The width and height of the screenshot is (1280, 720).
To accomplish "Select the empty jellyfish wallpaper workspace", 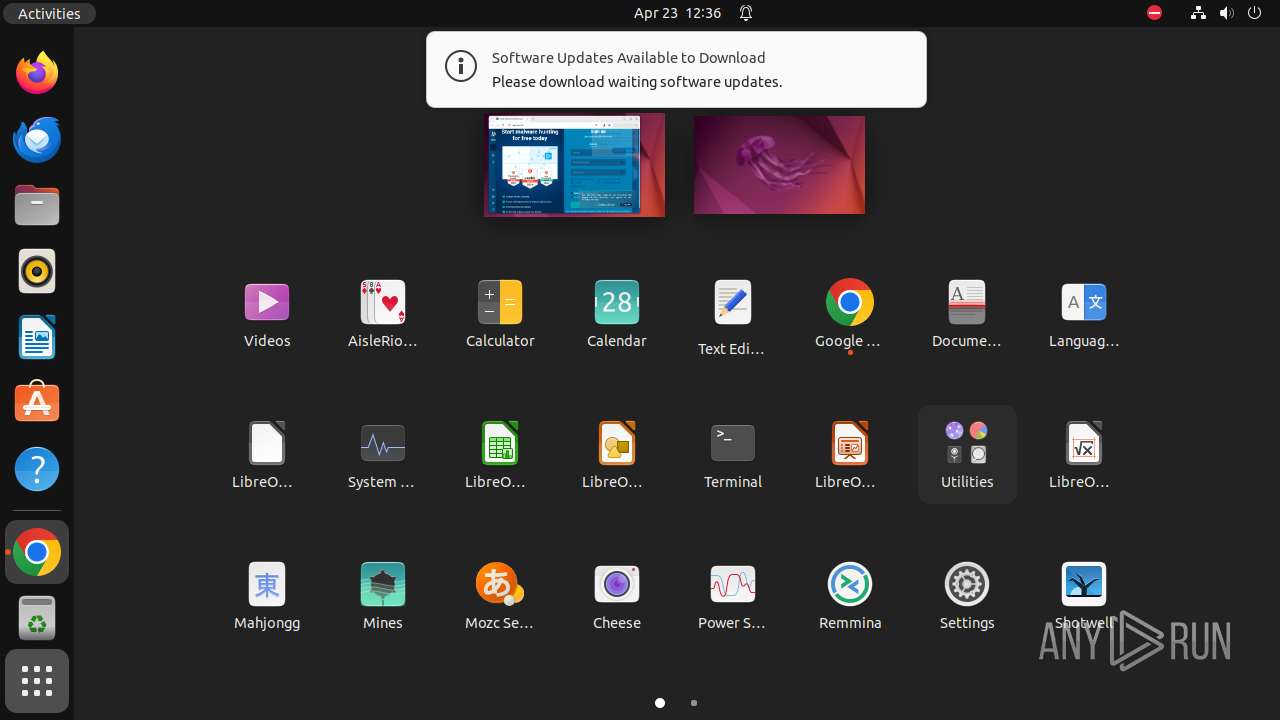I will click(779, 164).
